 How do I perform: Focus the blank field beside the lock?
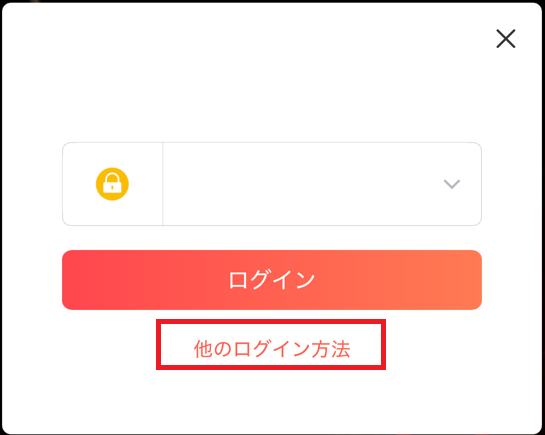pos(322,184)
